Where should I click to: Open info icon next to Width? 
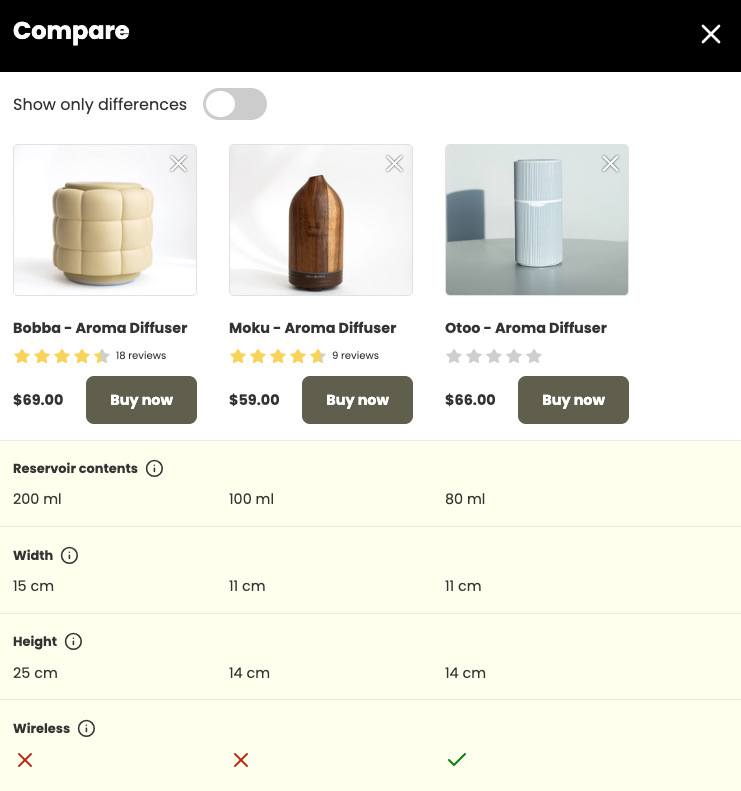pos(69,555)
